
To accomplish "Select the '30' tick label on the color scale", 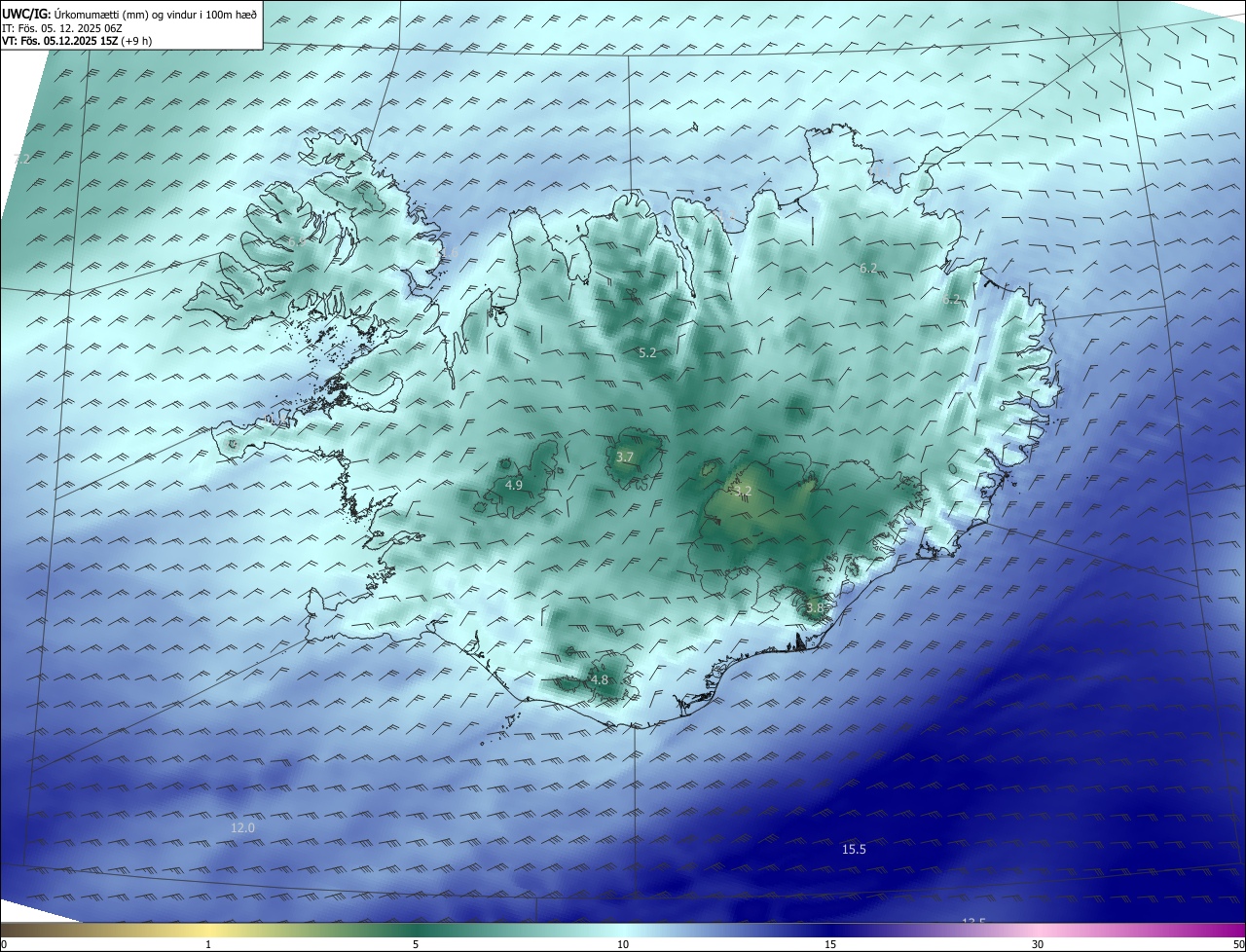I will tap(1038, 944).
